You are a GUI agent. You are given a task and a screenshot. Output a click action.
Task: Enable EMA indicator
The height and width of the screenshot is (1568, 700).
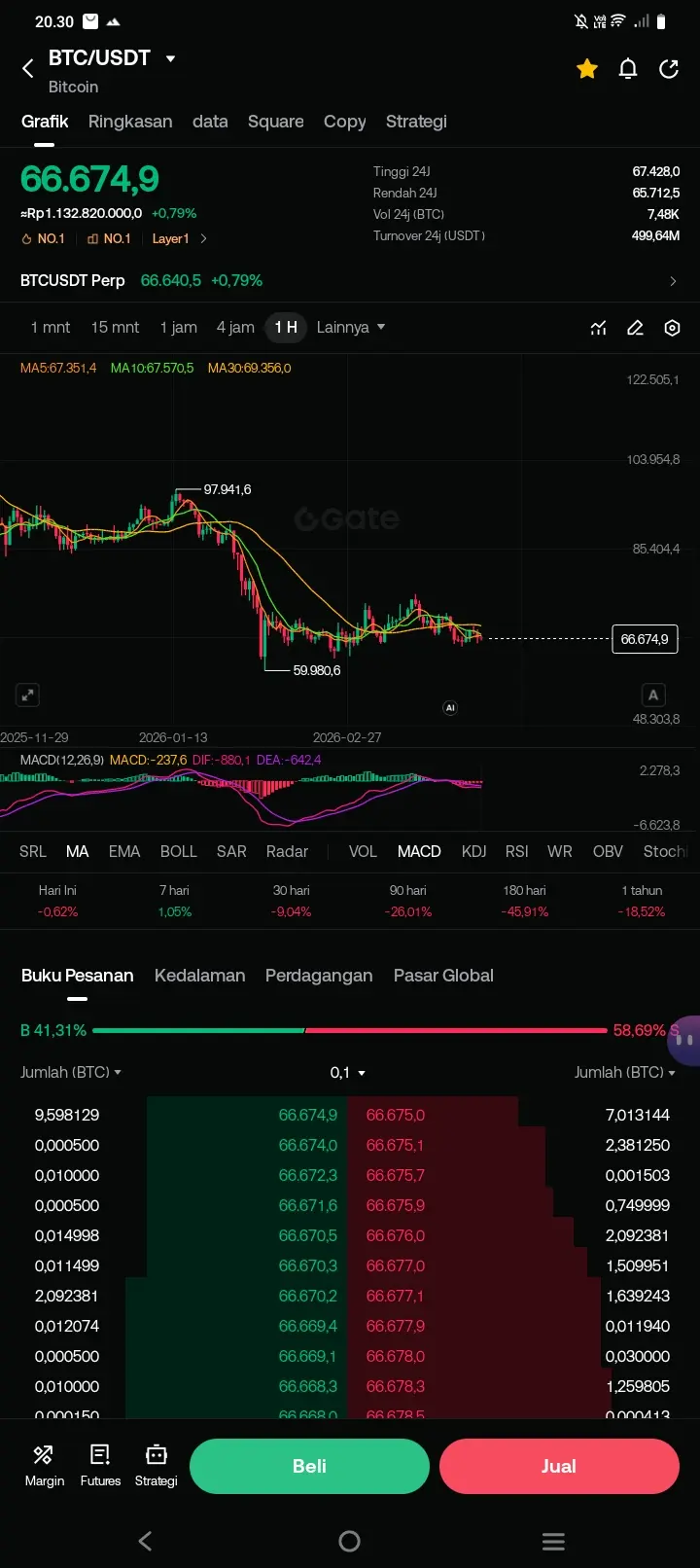click(124, 851)
